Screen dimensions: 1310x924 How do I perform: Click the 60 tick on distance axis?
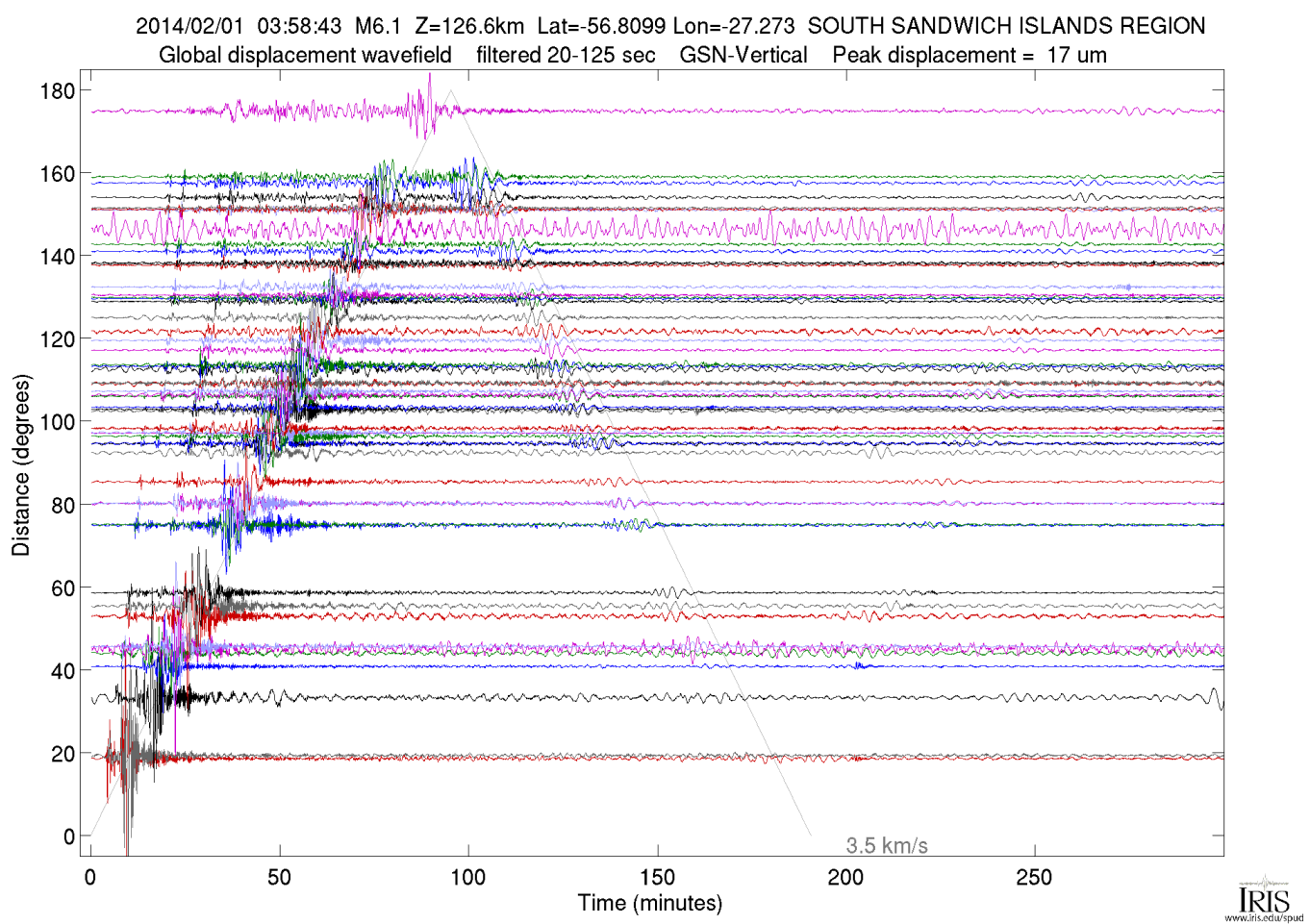coord(63,588)
